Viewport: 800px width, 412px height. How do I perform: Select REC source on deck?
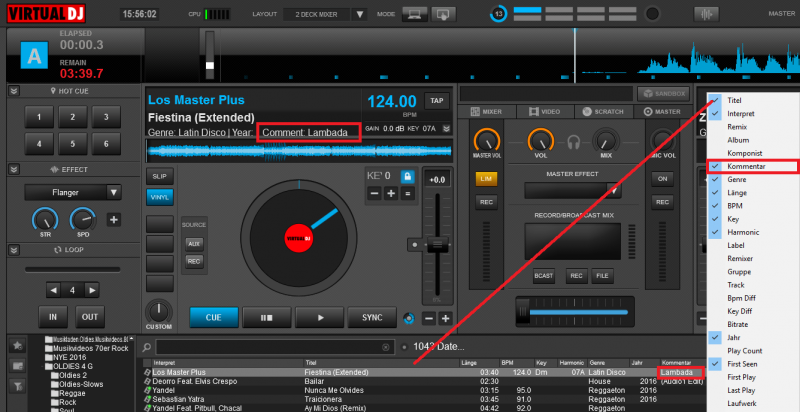click(194, 261)
